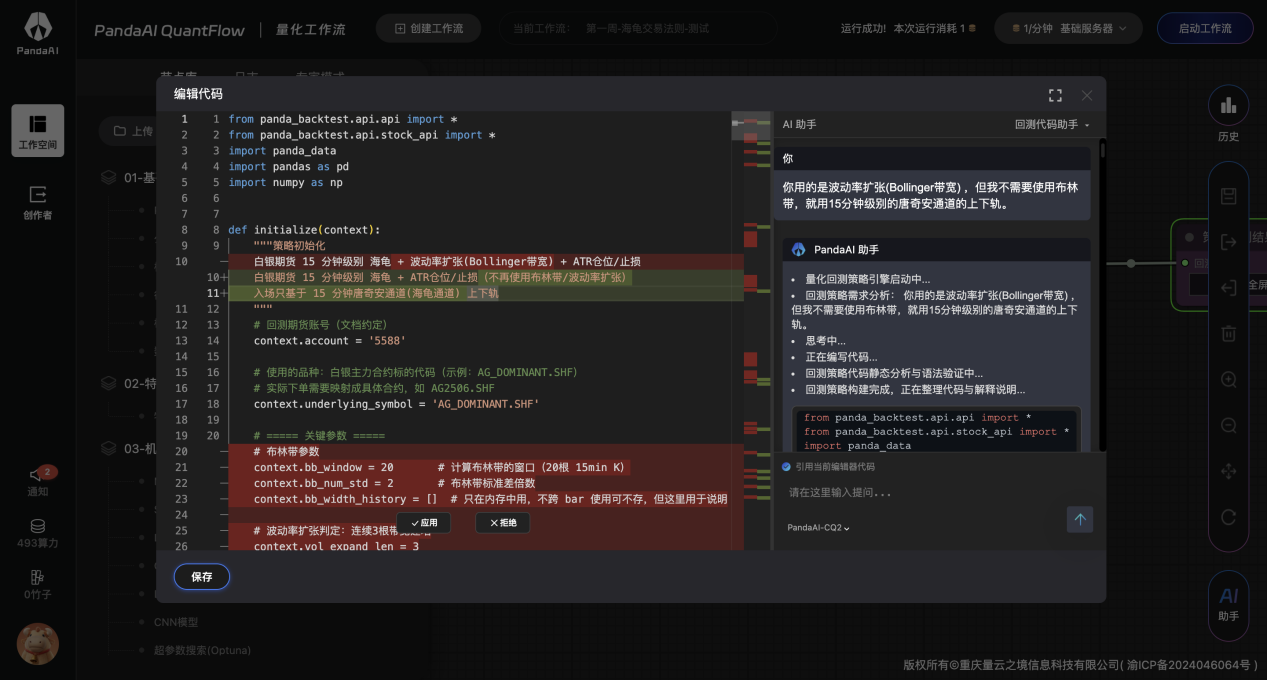Screen dimensions: 1267x680
Task: Click the import numpy as np line
Action: (285, 182)
